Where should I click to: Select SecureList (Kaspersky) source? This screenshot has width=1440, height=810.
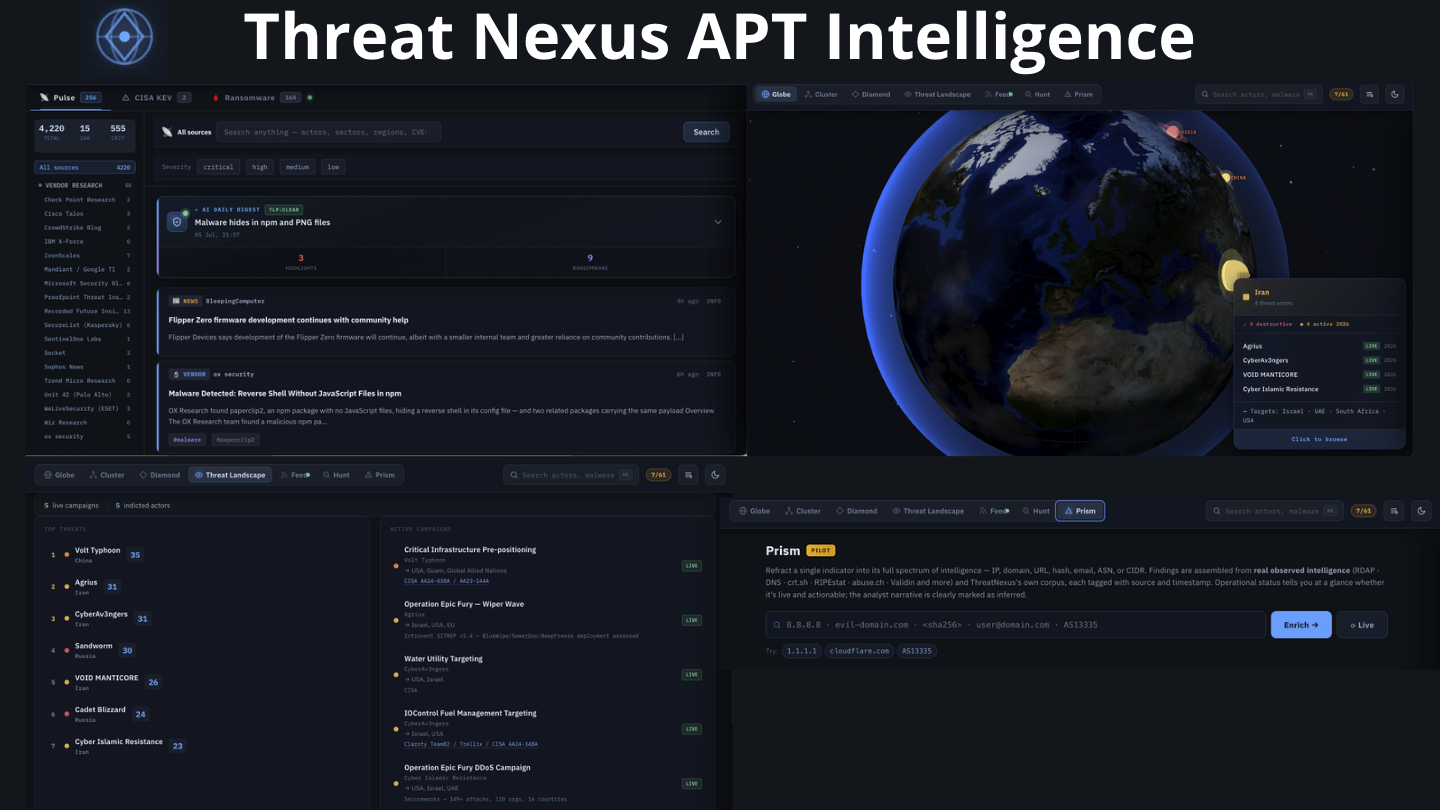pos(85,325)
